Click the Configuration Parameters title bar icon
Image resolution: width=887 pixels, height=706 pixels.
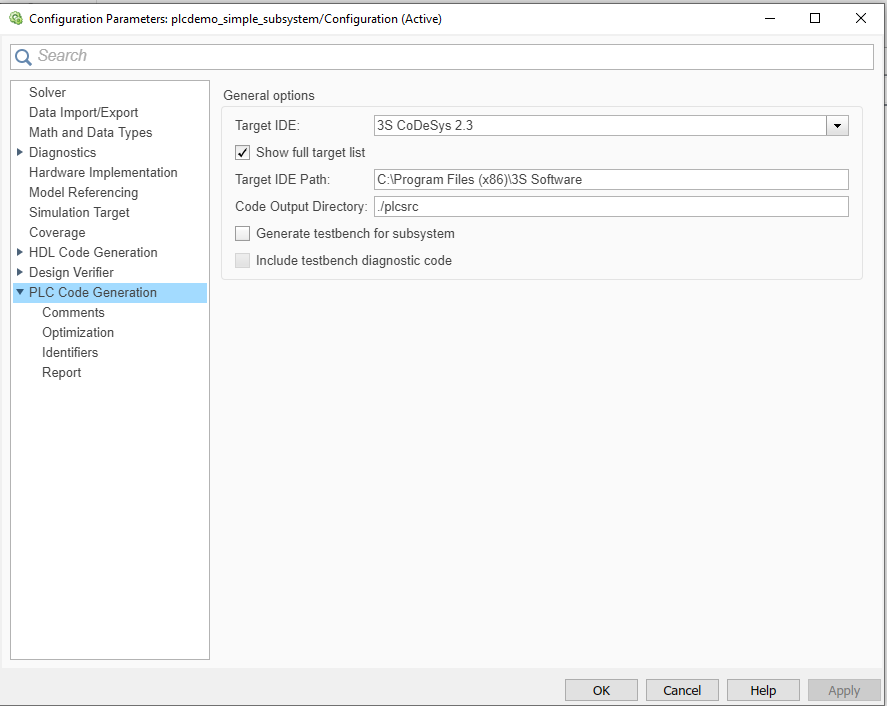coord(15,18)
